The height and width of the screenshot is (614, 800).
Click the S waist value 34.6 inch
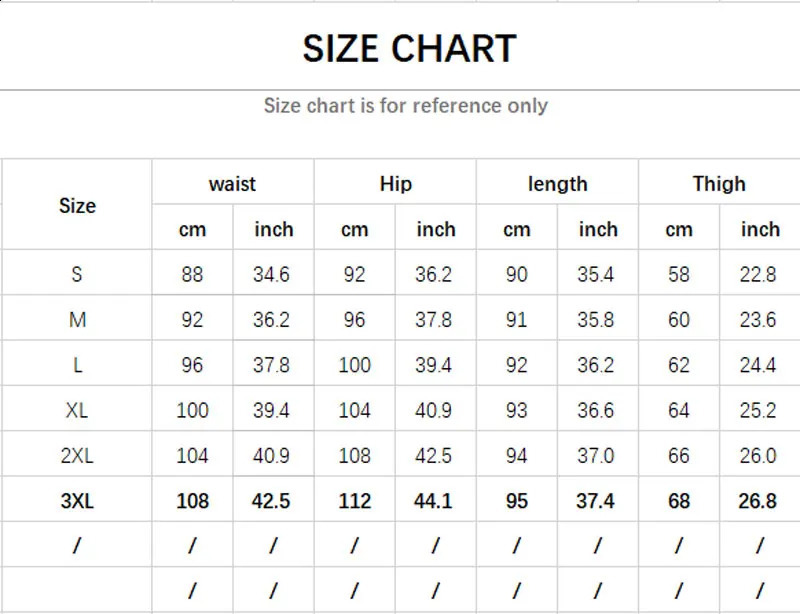click(271, 274)
